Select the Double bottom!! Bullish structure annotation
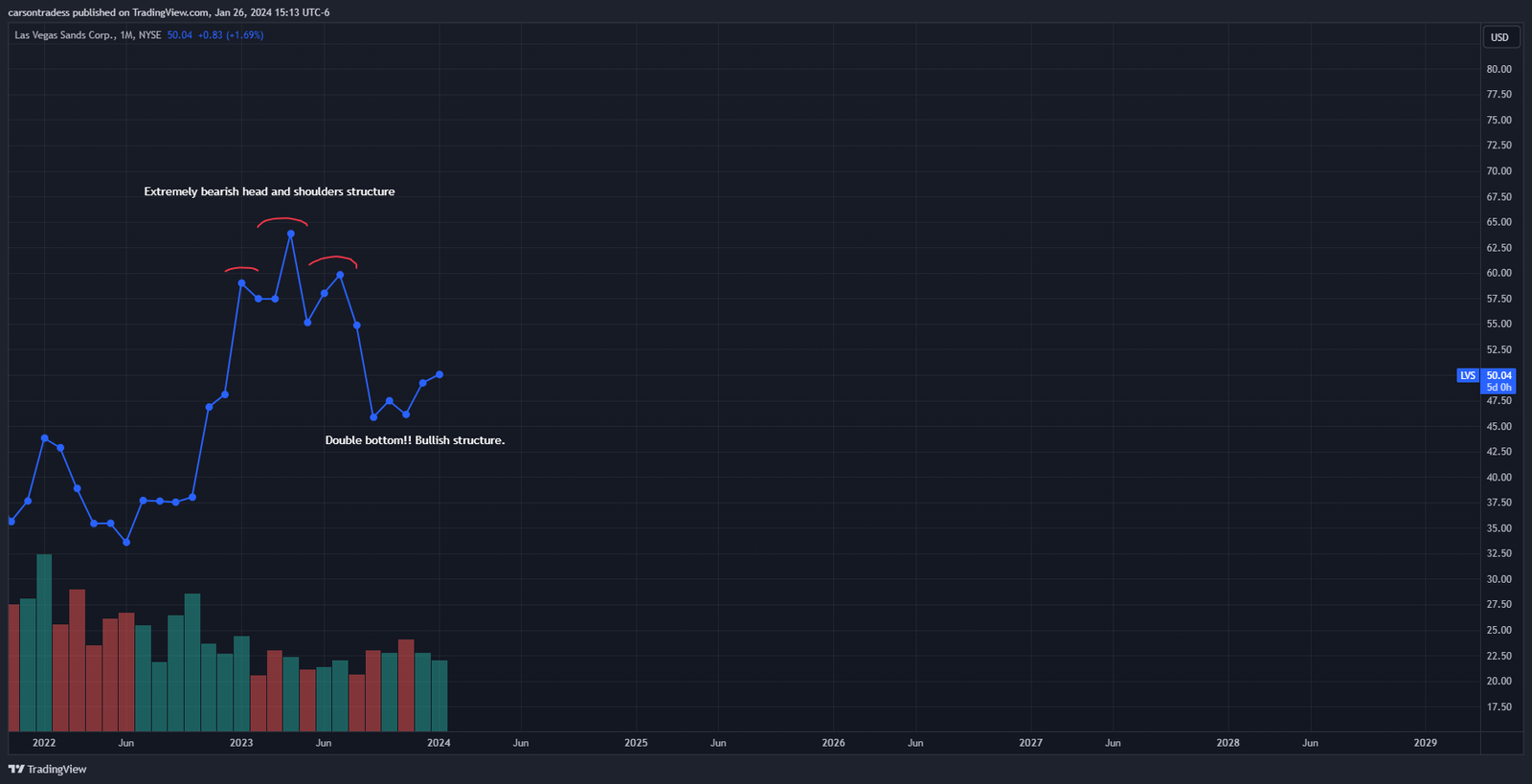Viewport: 1532px width, 784px height. pos(415,440)
